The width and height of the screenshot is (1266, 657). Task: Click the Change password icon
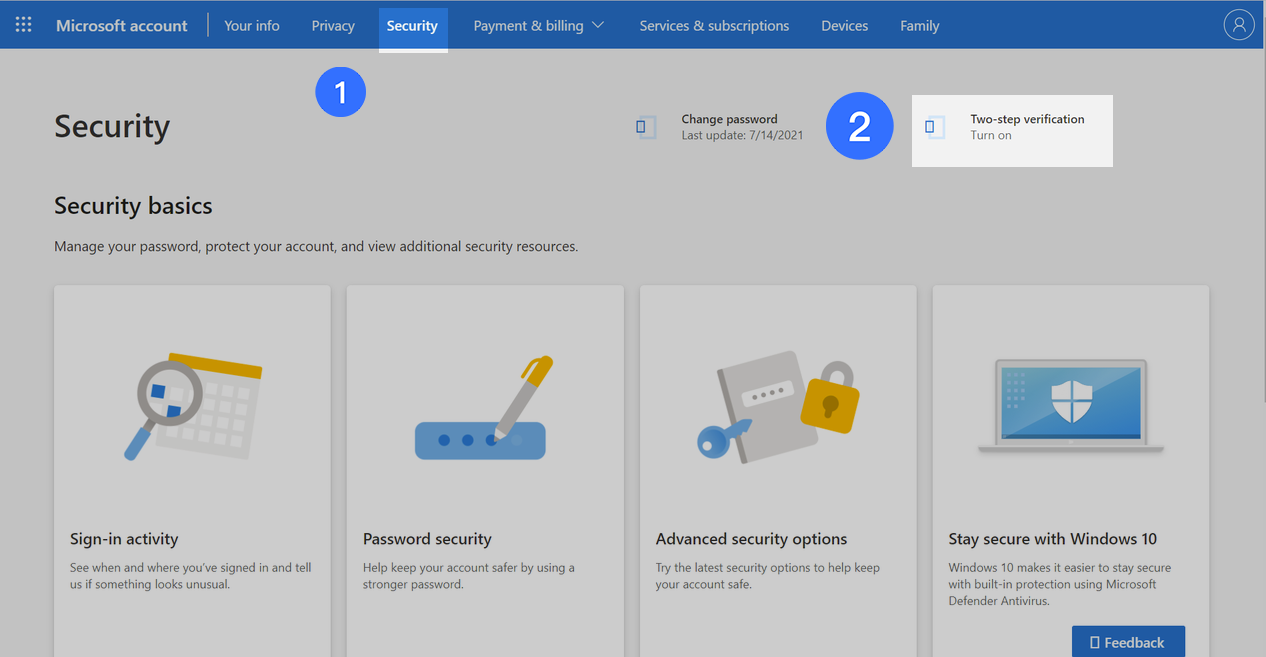(x=646, y=127)
